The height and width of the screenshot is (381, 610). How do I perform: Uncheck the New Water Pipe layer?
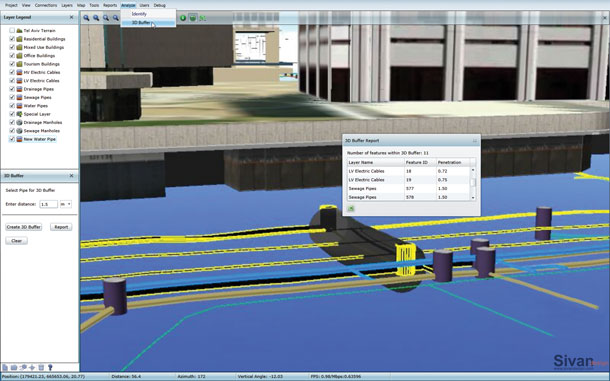(x=12, y=139)
